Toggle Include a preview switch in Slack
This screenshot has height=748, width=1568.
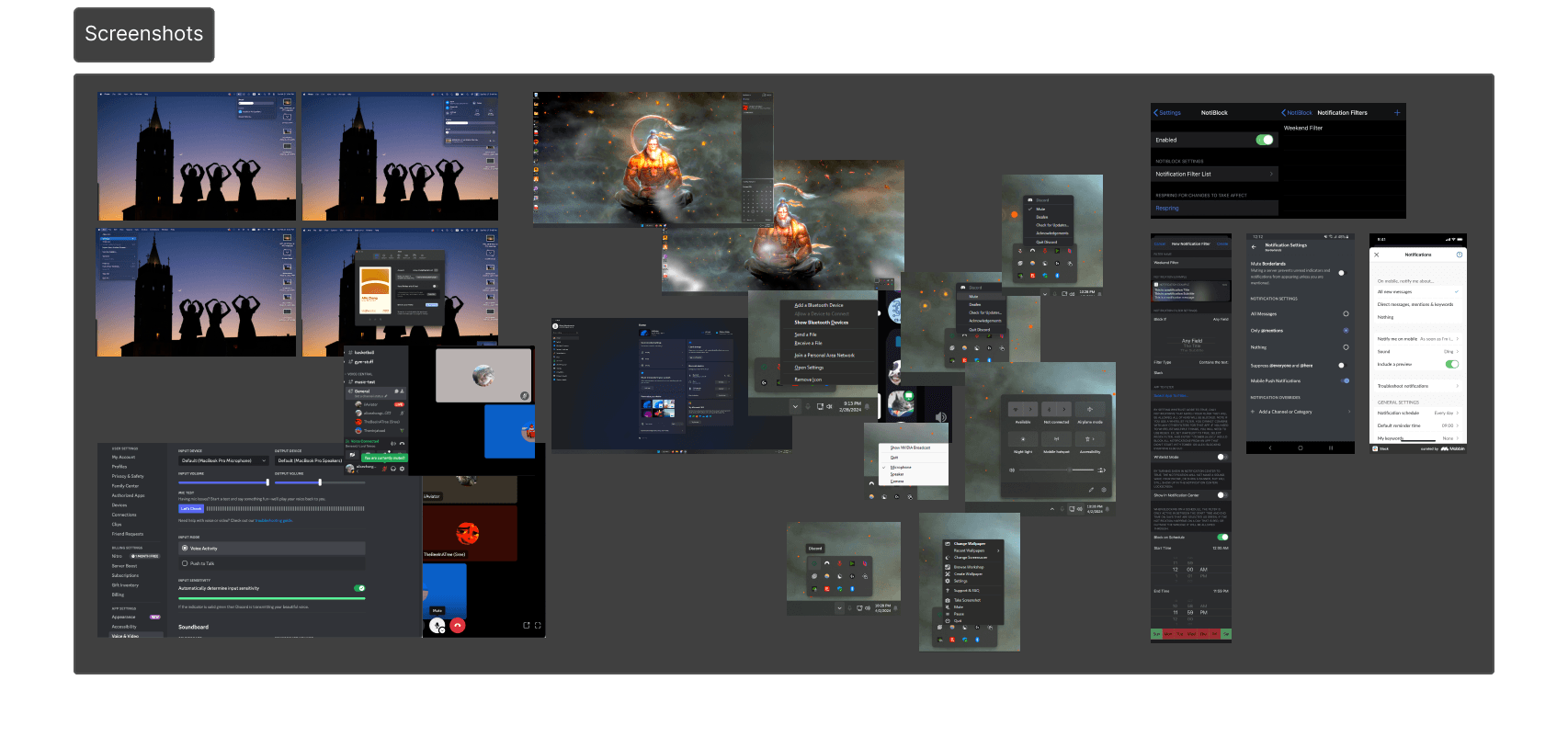coord(1452,364)
